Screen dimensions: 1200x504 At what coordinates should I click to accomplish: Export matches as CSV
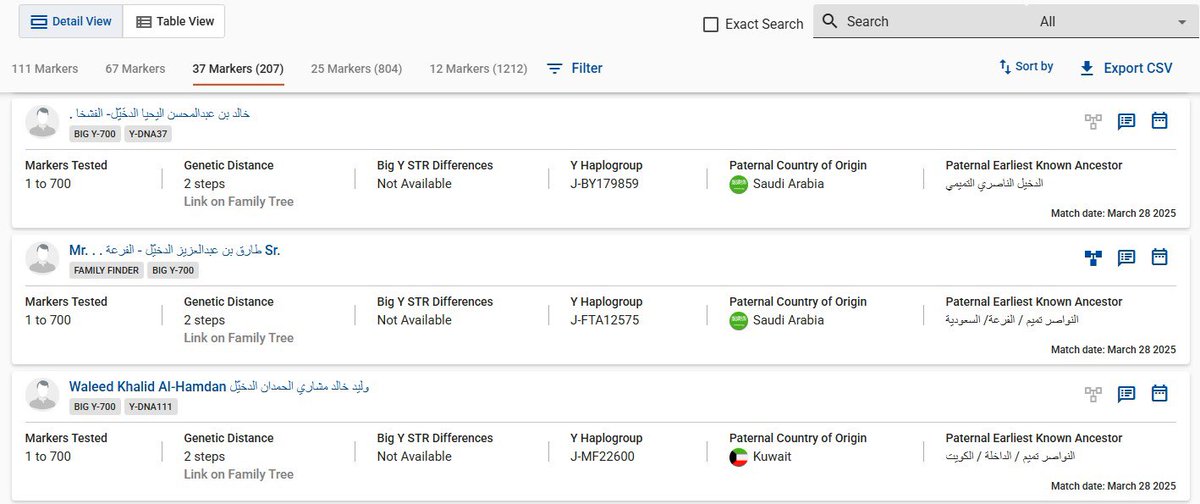pyautogui.click(x=1125, y=68)
